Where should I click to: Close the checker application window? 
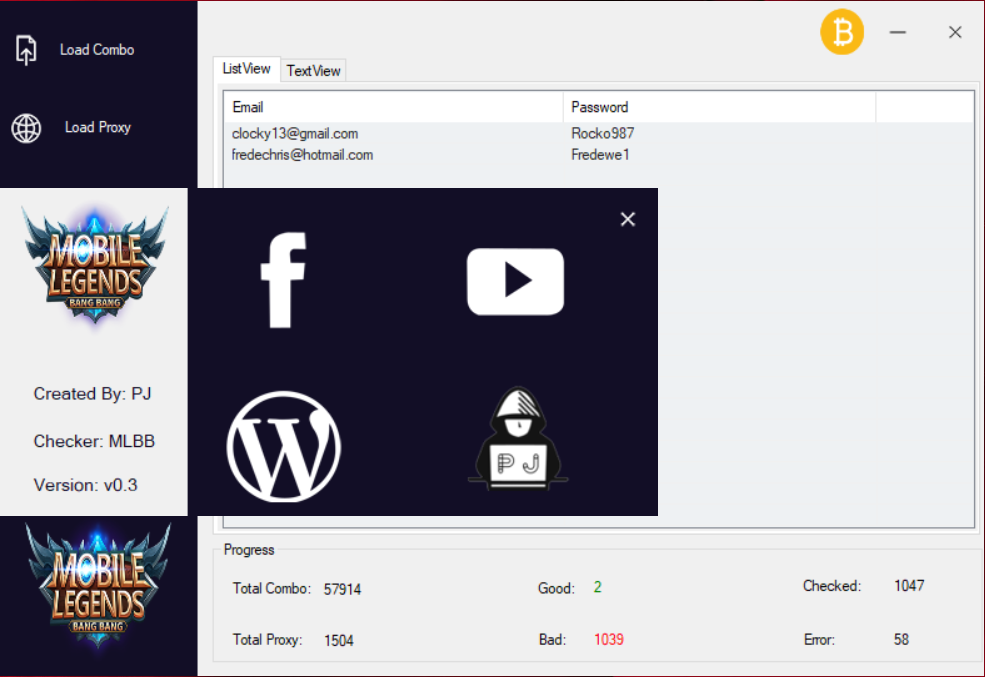[x=955, y=32]
